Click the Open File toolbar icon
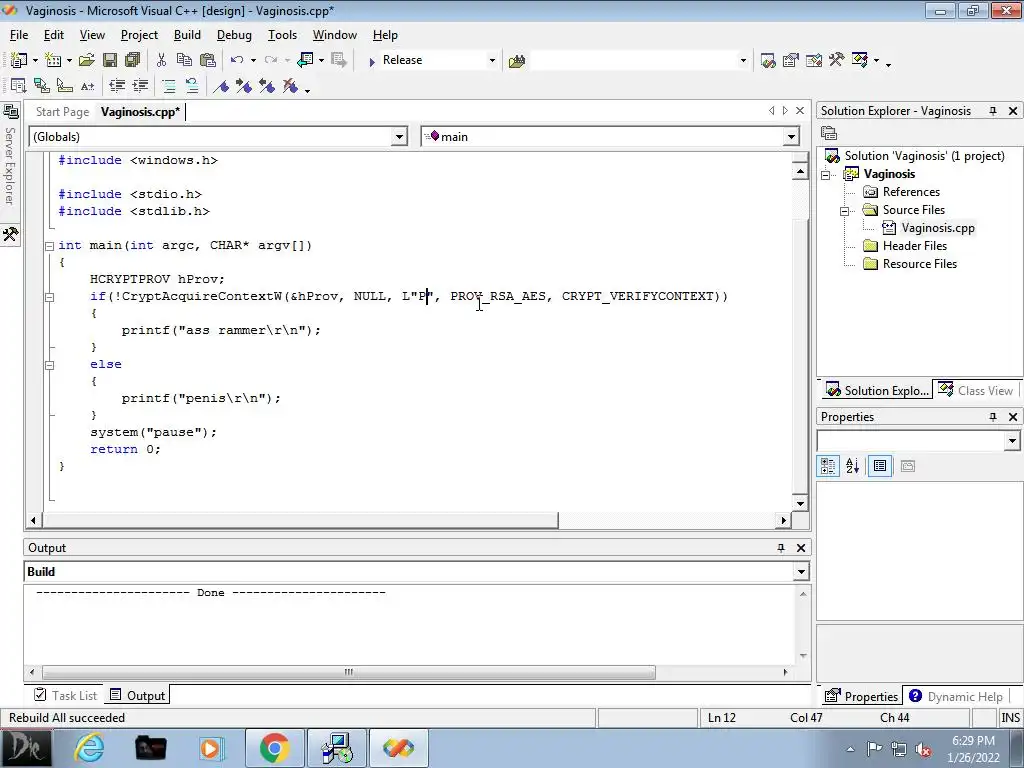Screen dimensions: 1024x768 pyautogui.click(x=86, y=60)
